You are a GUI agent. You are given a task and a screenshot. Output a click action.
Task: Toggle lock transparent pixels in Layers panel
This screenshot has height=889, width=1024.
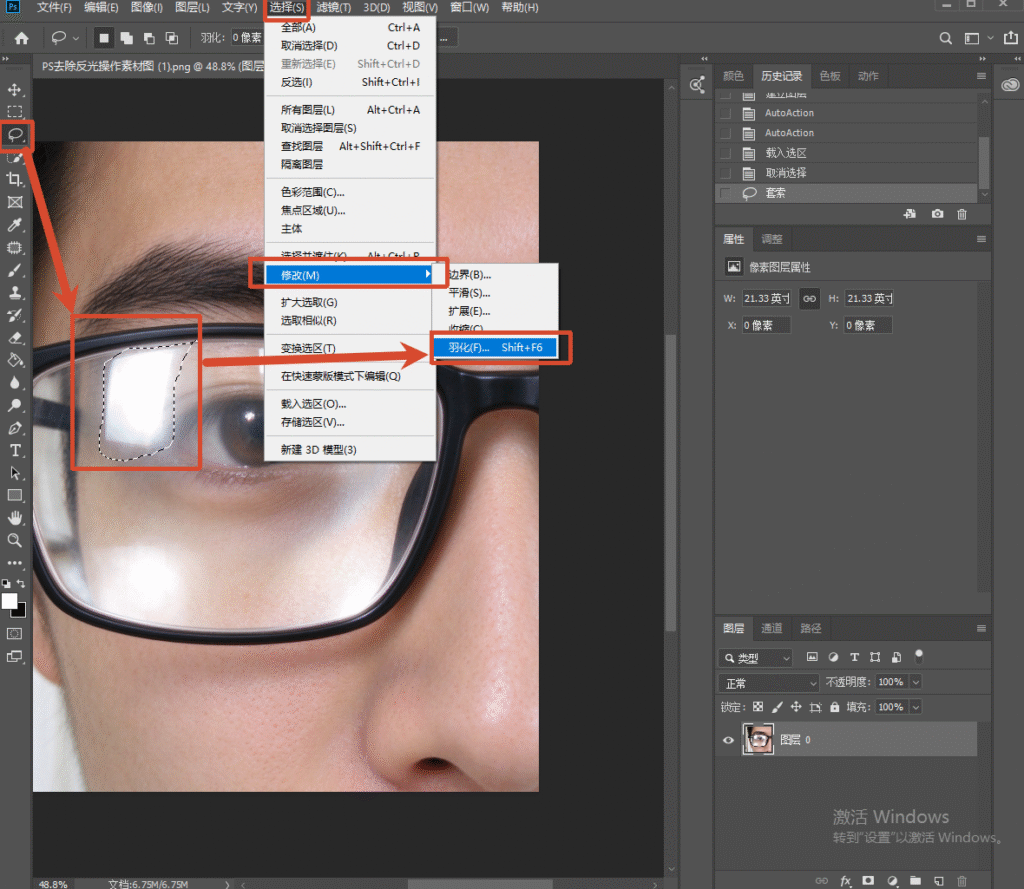(x=758, y=707)
